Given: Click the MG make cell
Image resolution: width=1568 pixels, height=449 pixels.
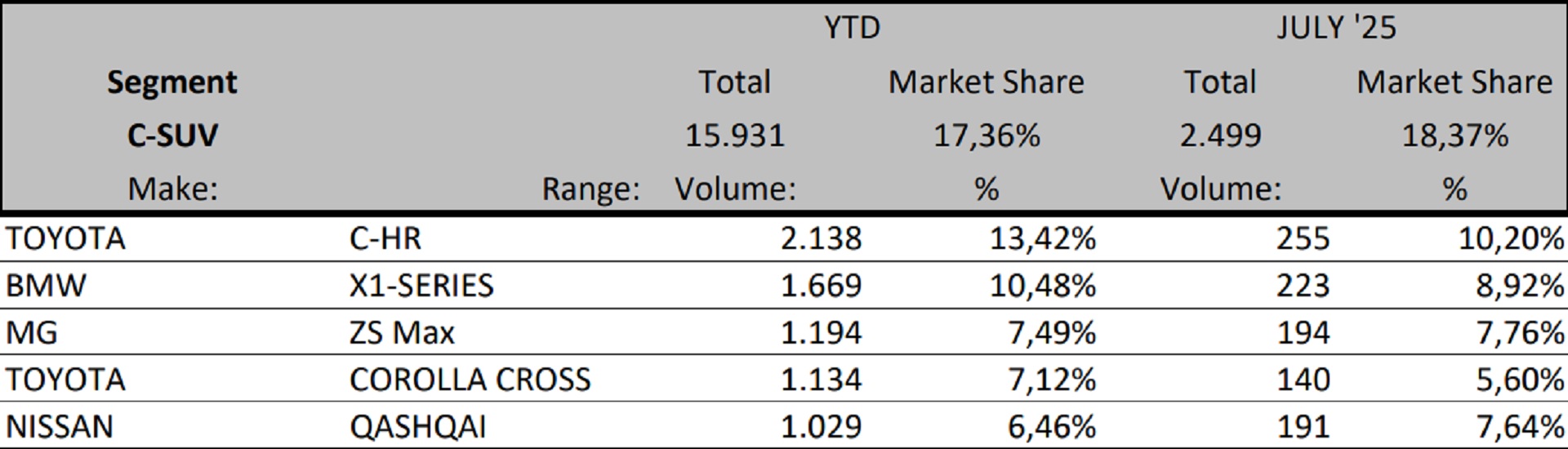Looking at the screenshot, I should (x=32, y=333).
